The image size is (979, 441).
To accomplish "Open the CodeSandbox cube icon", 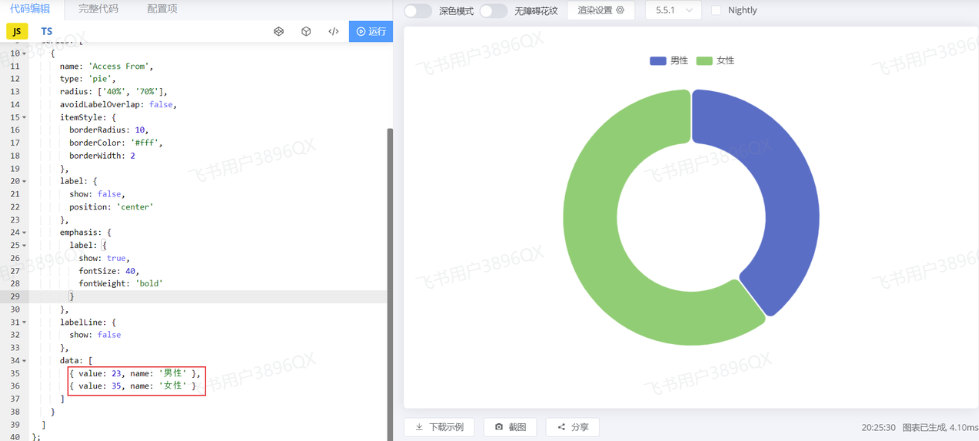I will pos(306,31).
